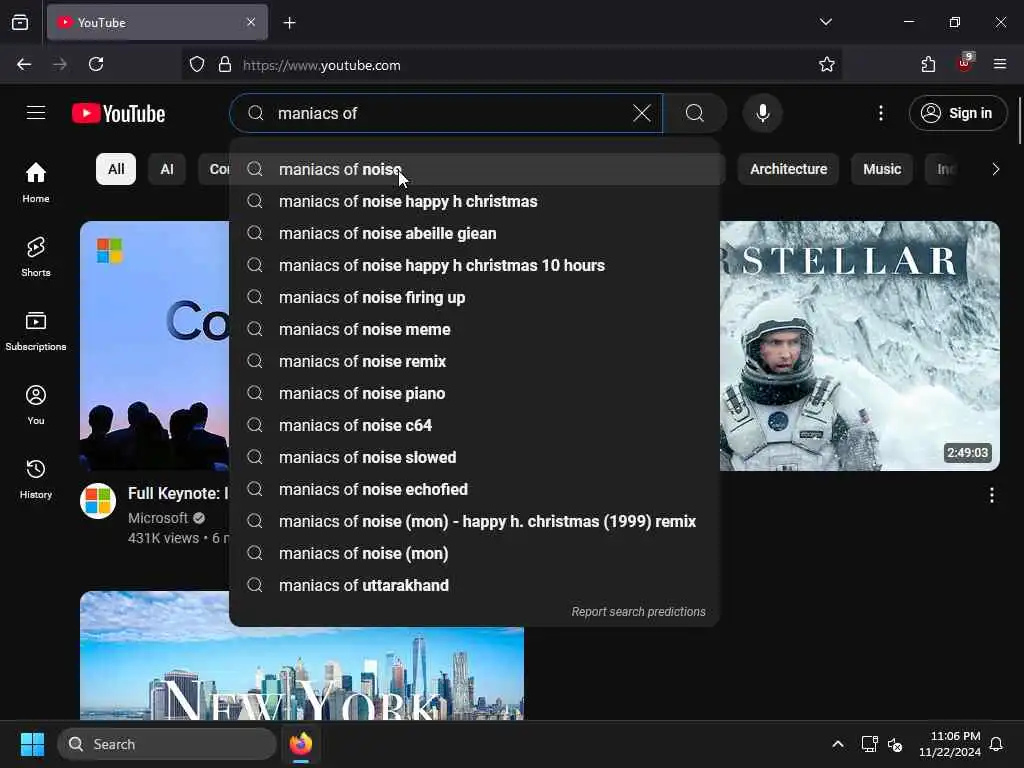Viewport: 1024px width, 768px height.
Task: Reload the page in Firefox
Action: point(96,64)
